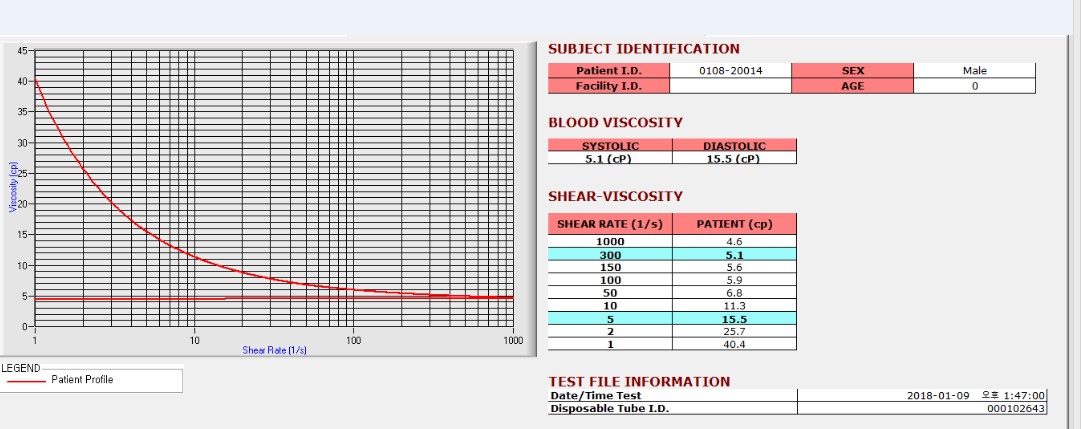
Task: Select the SEX value Male
Action: point(974,70)
